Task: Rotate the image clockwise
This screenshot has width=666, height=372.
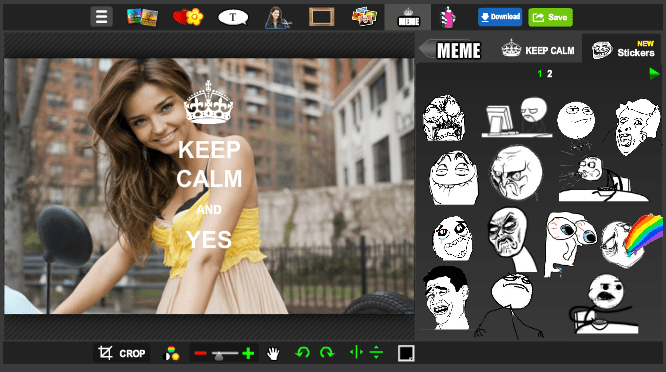Action: [327, 352]
